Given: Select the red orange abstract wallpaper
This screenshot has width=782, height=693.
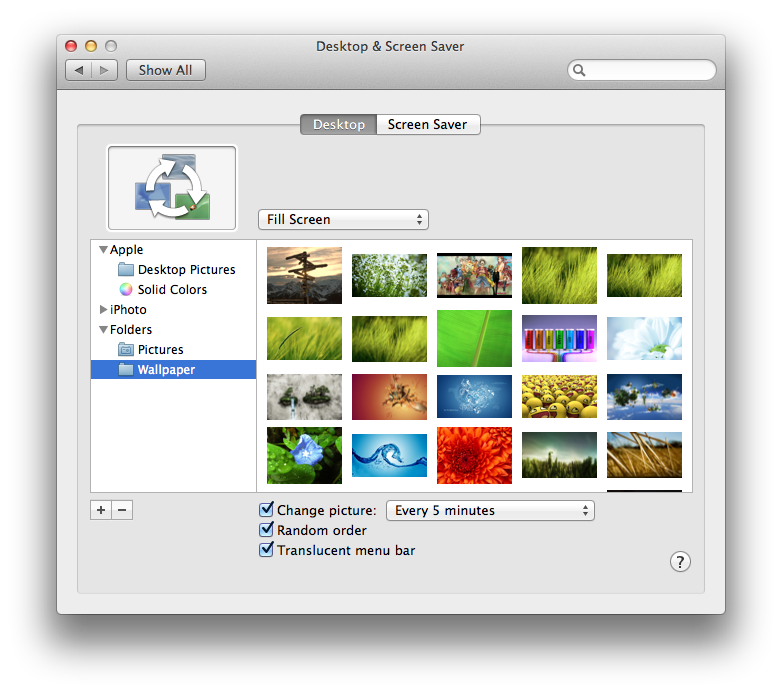Looking at the screenshot, I should (390, 397).
